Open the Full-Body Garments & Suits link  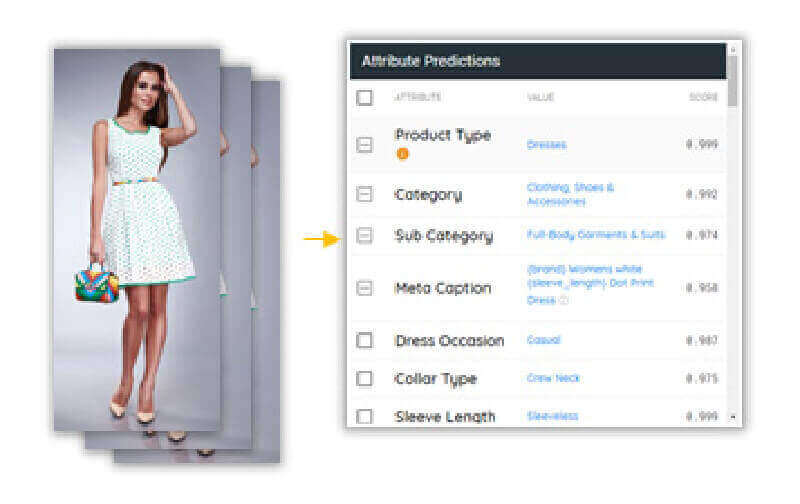pos(596,235)
